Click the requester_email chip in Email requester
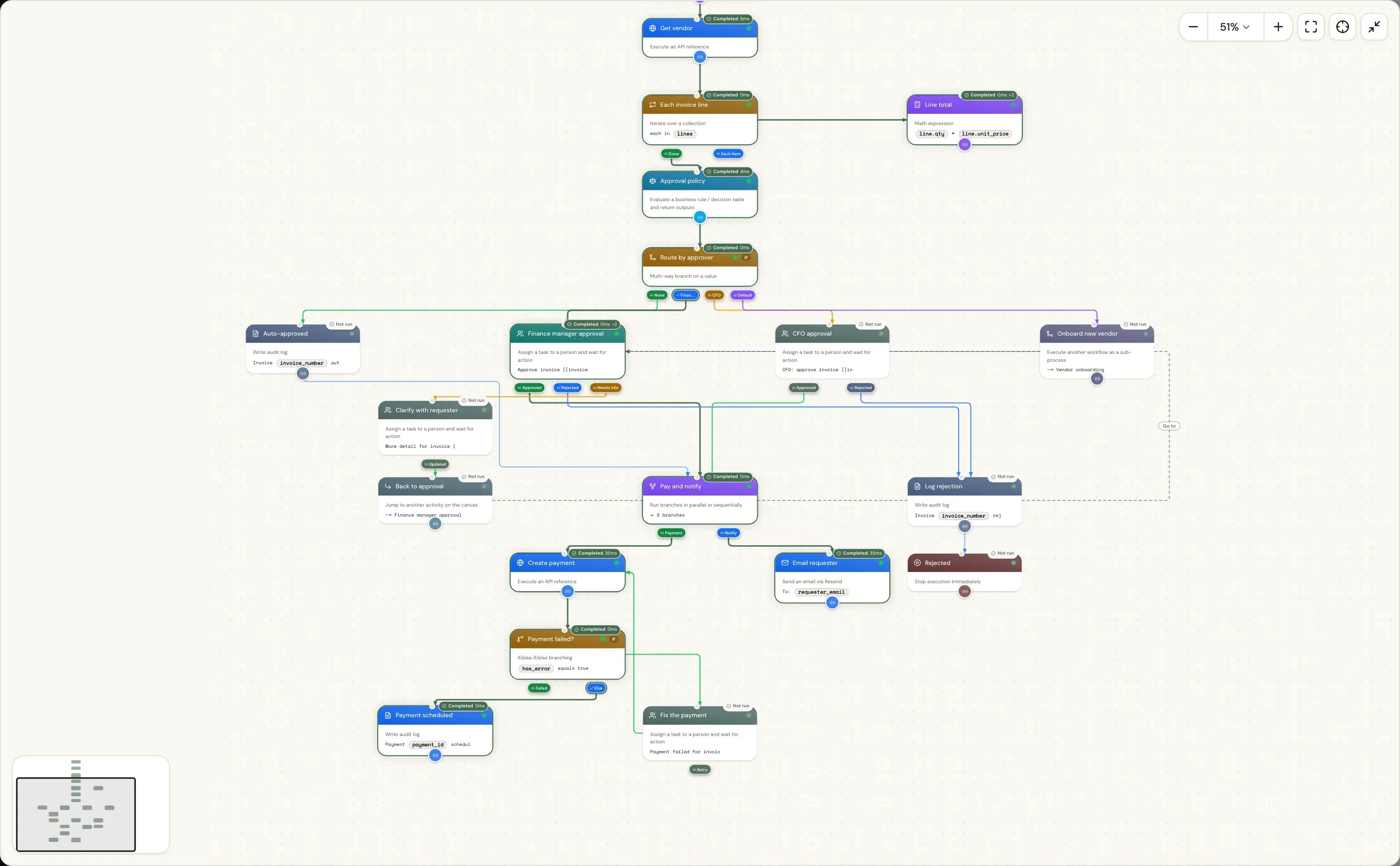Image resolution: width=1400 pixels, height=866 pixels. [x=822, y=592]
